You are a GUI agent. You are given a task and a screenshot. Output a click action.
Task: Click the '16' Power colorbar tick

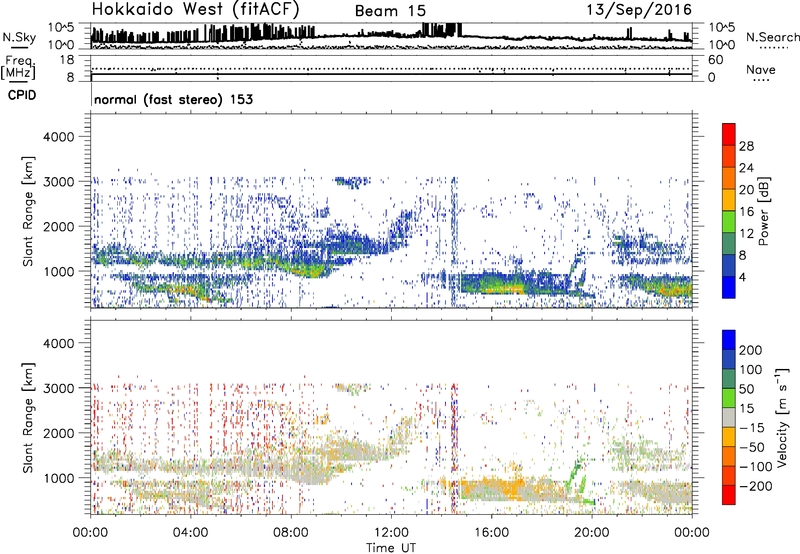(746, 212)
